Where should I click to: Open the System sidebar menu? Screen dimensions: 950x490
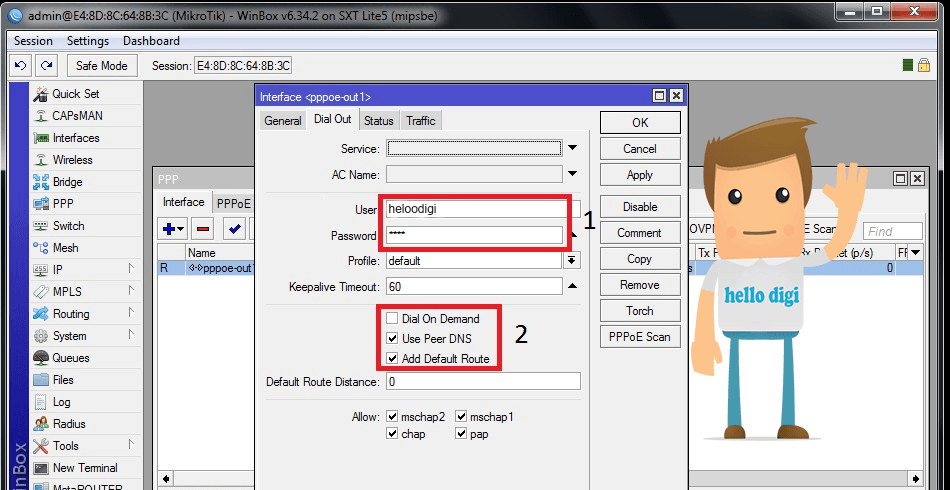point(69,336)
